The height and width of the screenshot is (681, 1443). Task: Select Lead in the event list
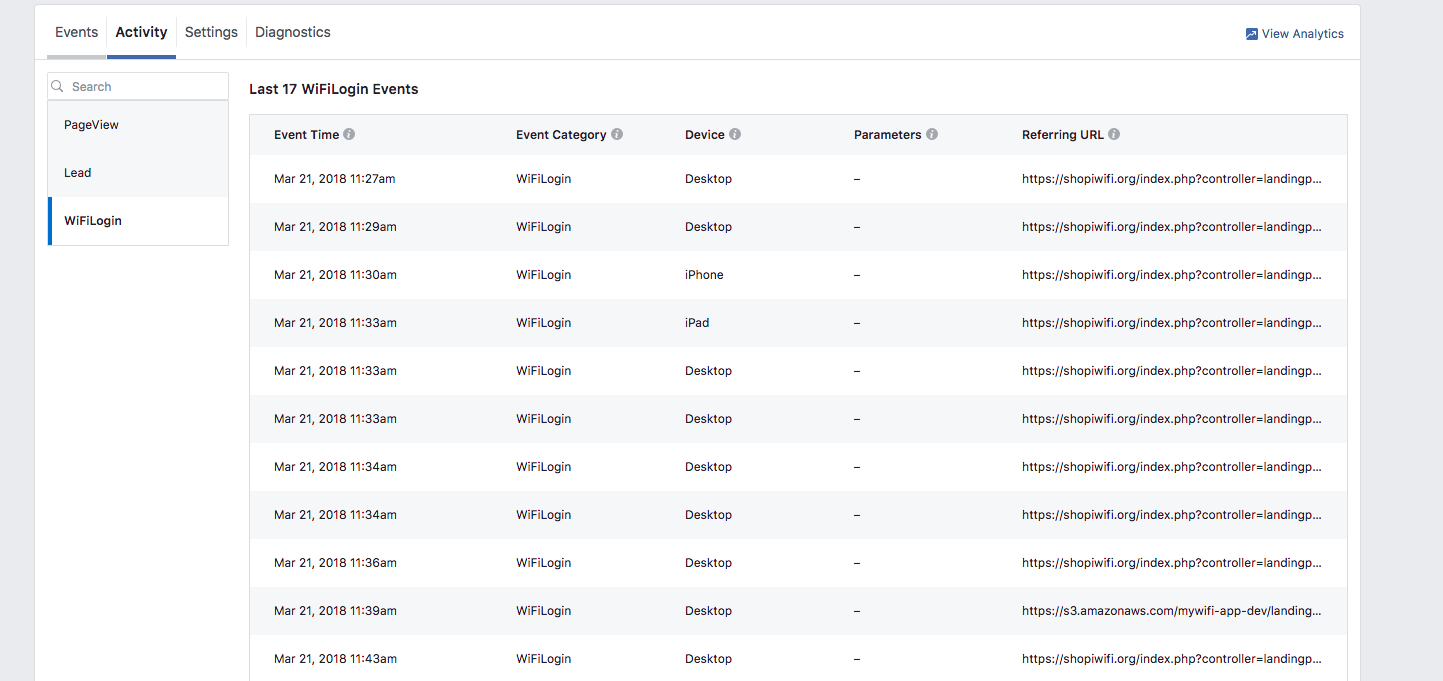click(x=138, y=173)
